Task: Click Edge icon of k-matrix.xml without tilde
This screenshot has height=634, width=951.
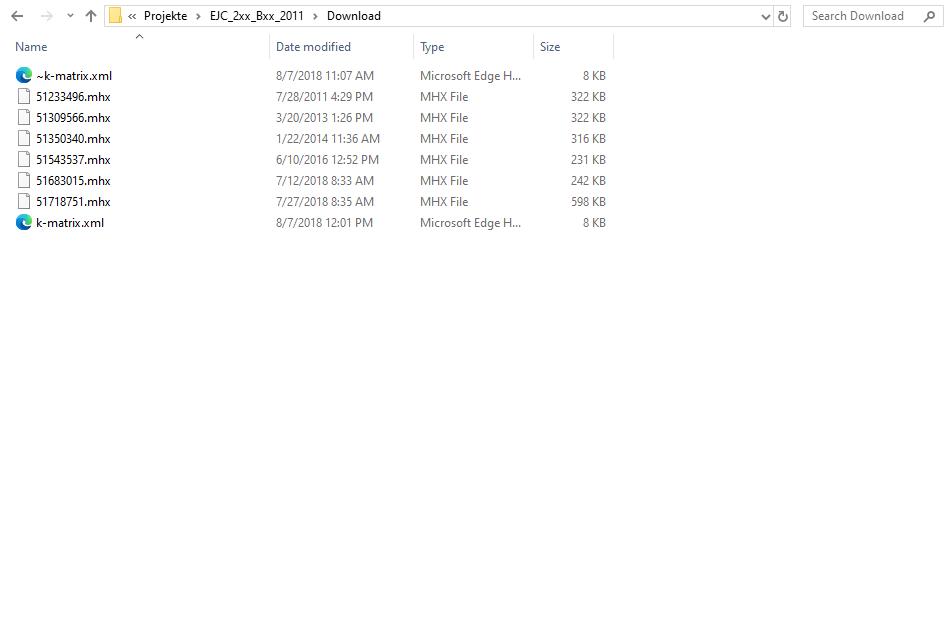Action: (24, 223)
